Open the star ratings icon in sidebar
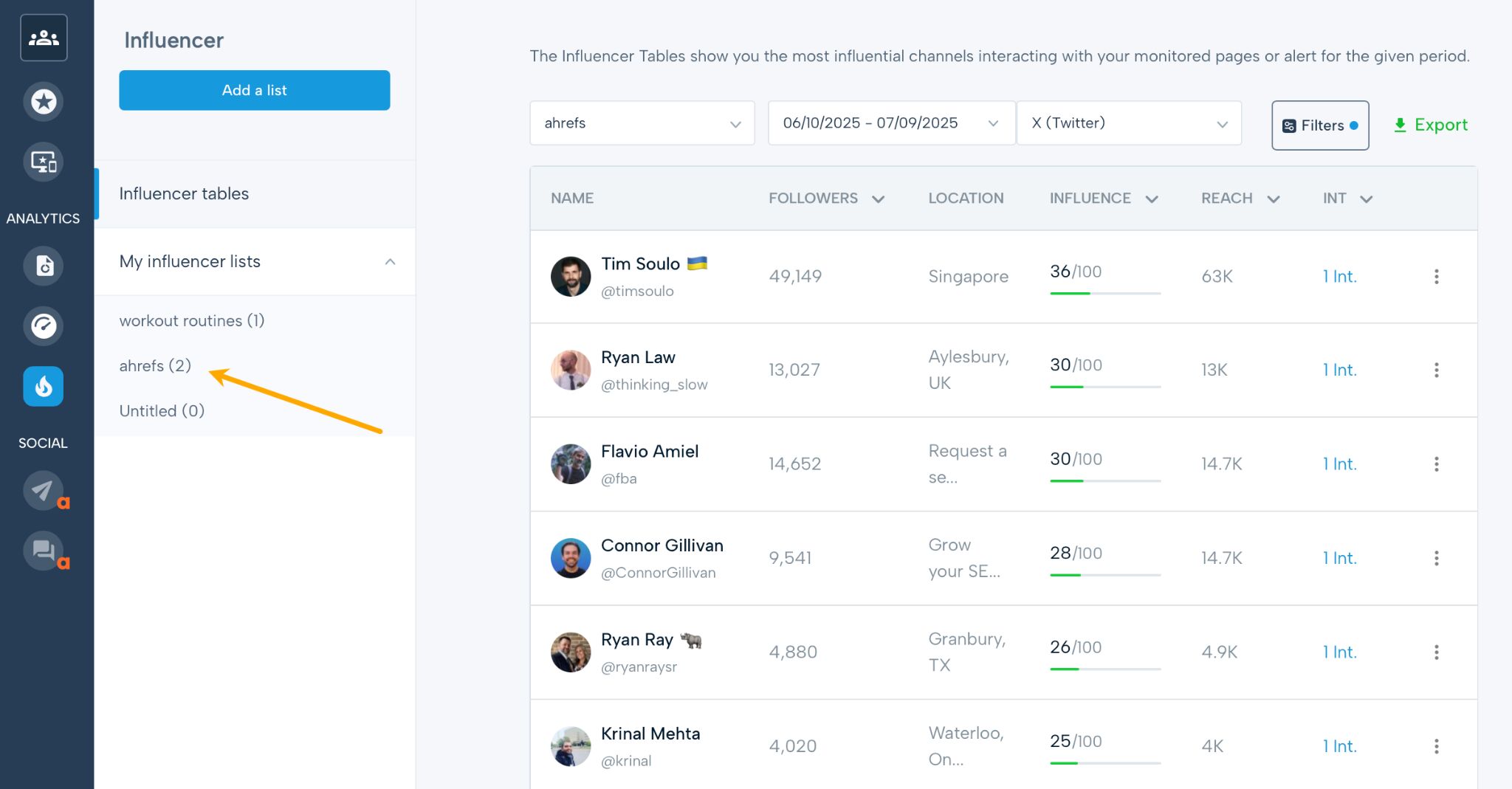Screen dimensions: 1512x789 click(x=44, y=102)
